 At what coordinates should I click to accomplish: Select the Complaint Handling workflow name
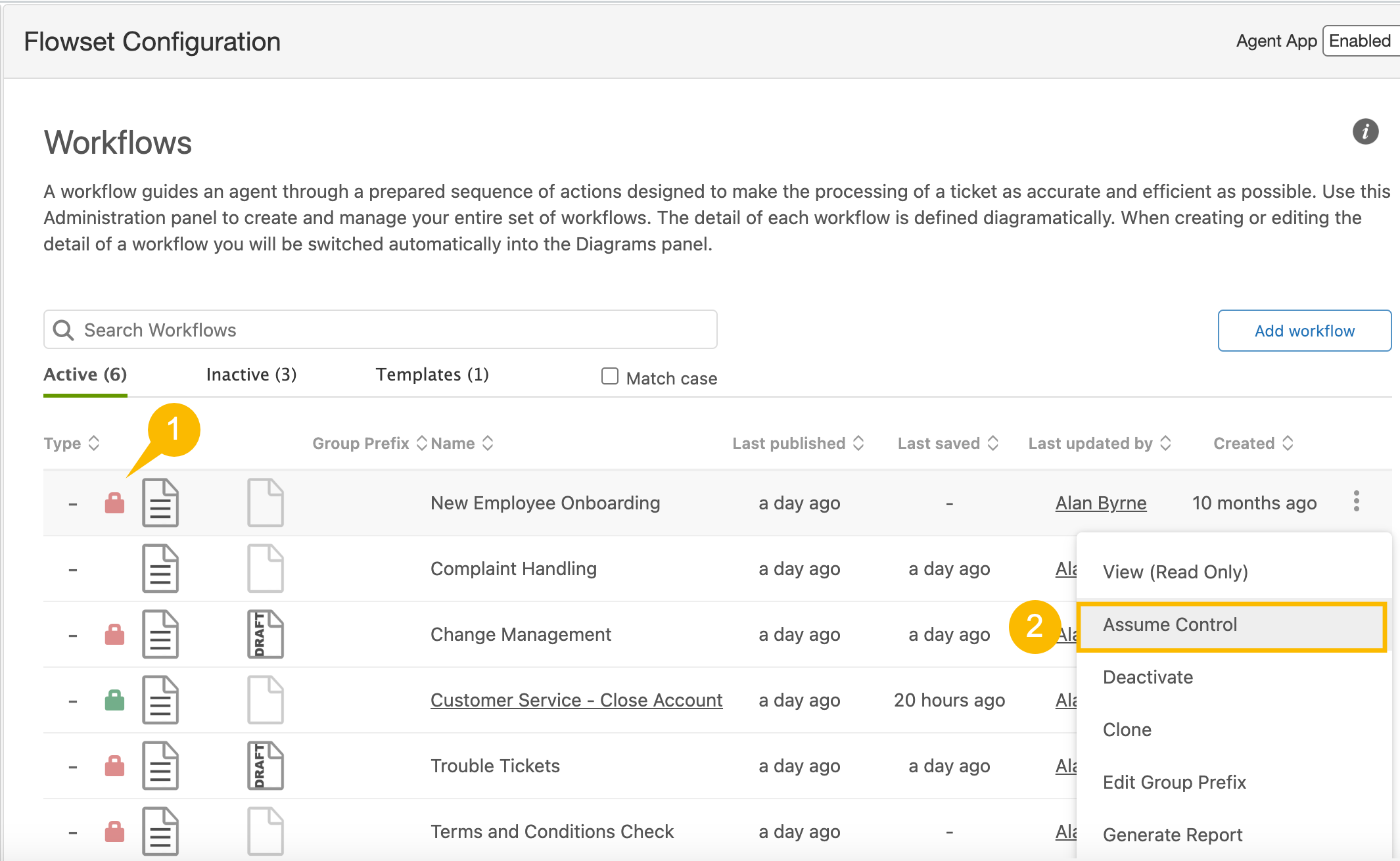[514, 569]
